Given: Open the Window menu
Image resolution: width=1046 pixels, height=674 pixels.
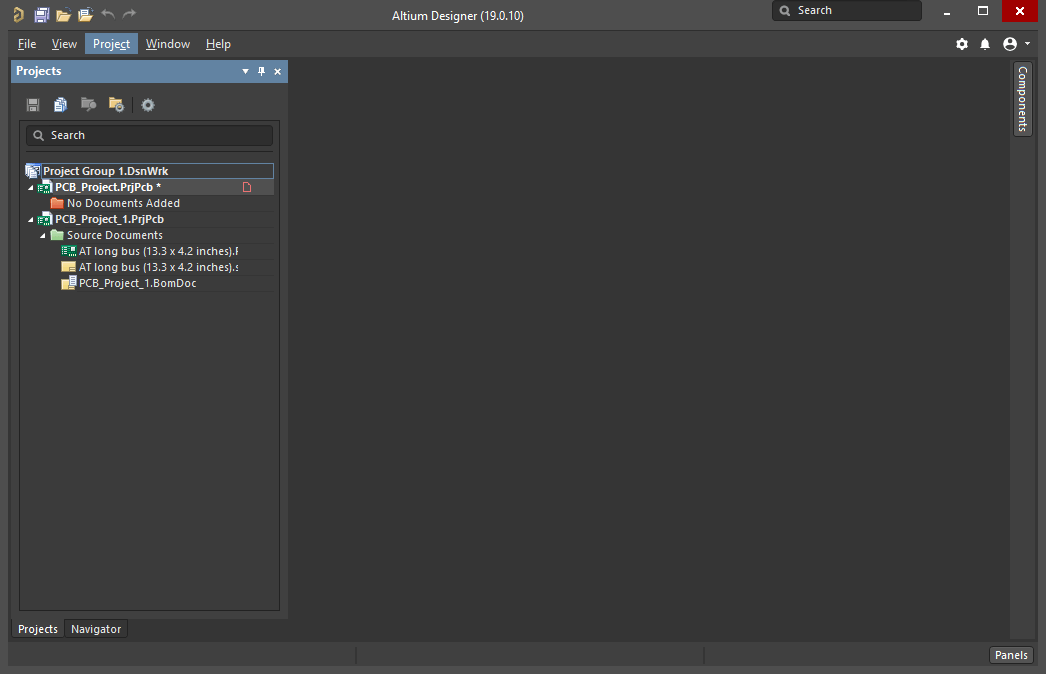Looking at the screenshot, I should pos(168,44).
